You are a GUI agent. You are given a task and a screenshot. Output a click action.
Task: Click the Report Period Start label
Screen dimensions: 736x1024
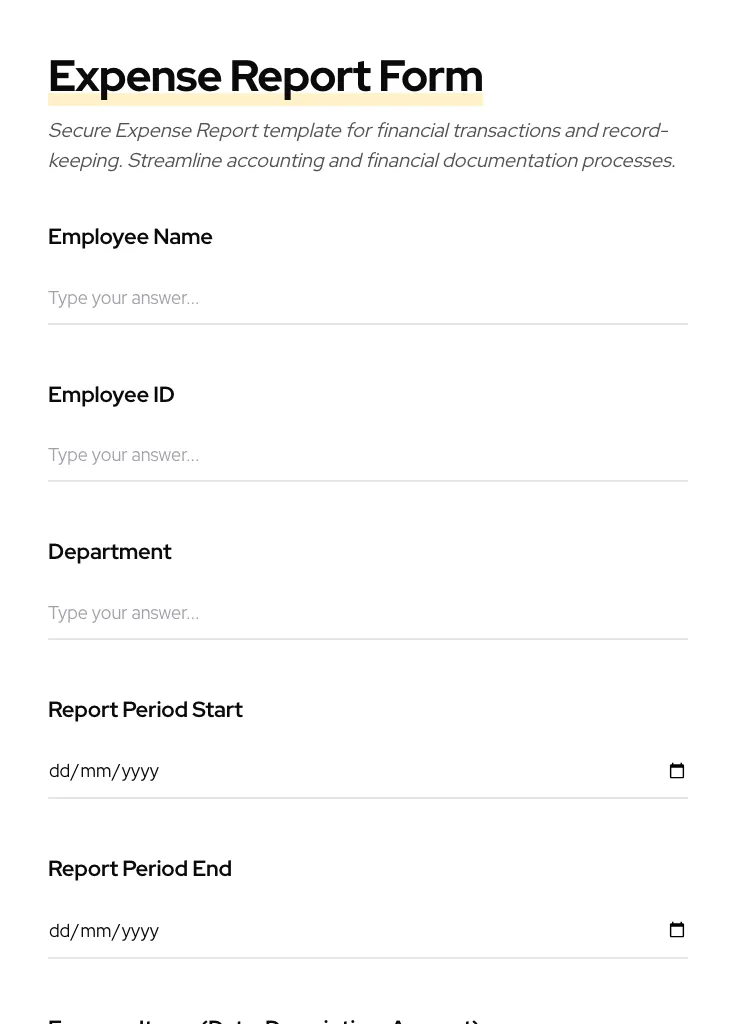click(x=145, y=709)
